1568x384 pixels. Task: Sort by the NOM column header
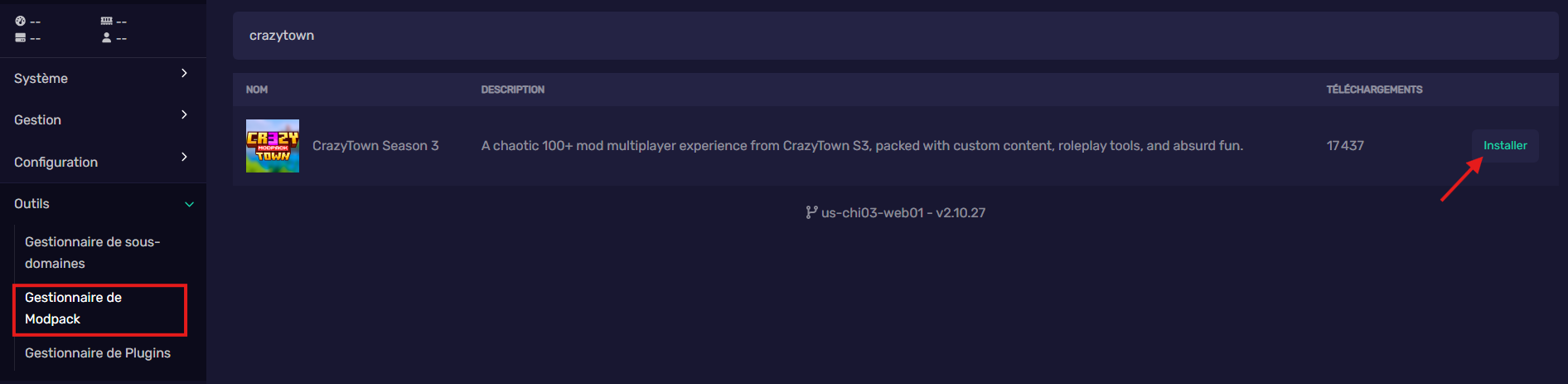click(x=257, y=90)
